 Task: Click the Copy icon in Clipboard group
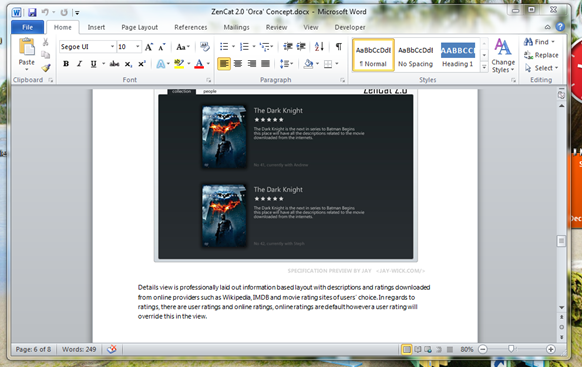pyautogui.click(x=46, y=55)
